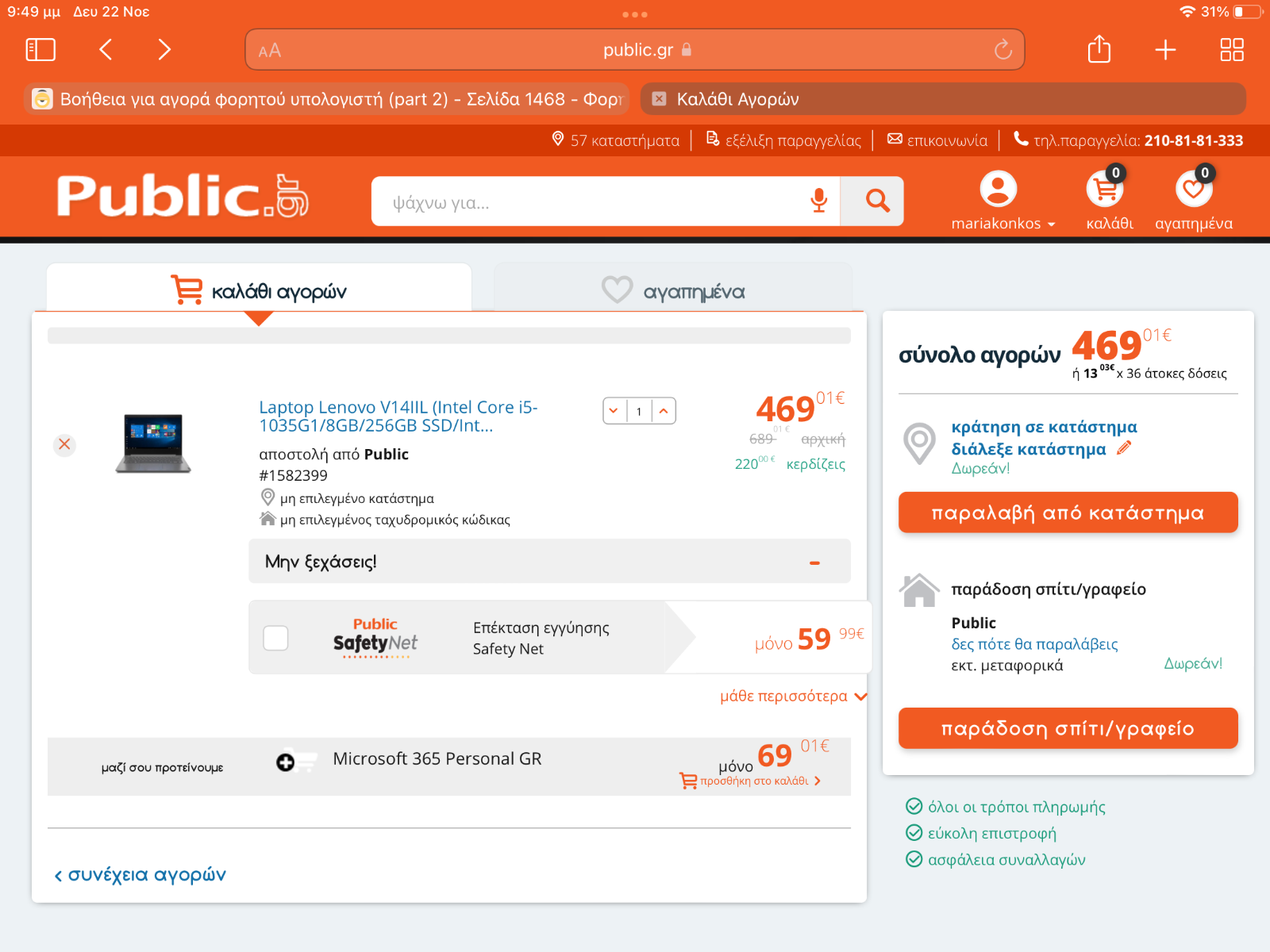The height and width of the screenshot is (952, 1270).
Task: Click the store pickup location pin icon
Action: click(x=919, y=443)
